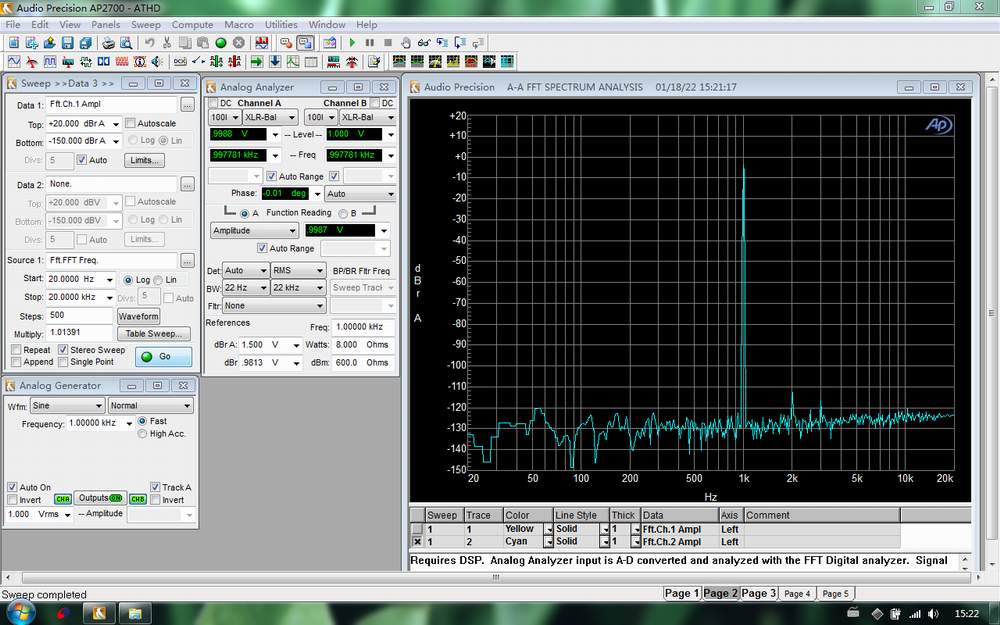The image size is (1000, 625).
Task: Open the Sweep menu
Action: 145,24
